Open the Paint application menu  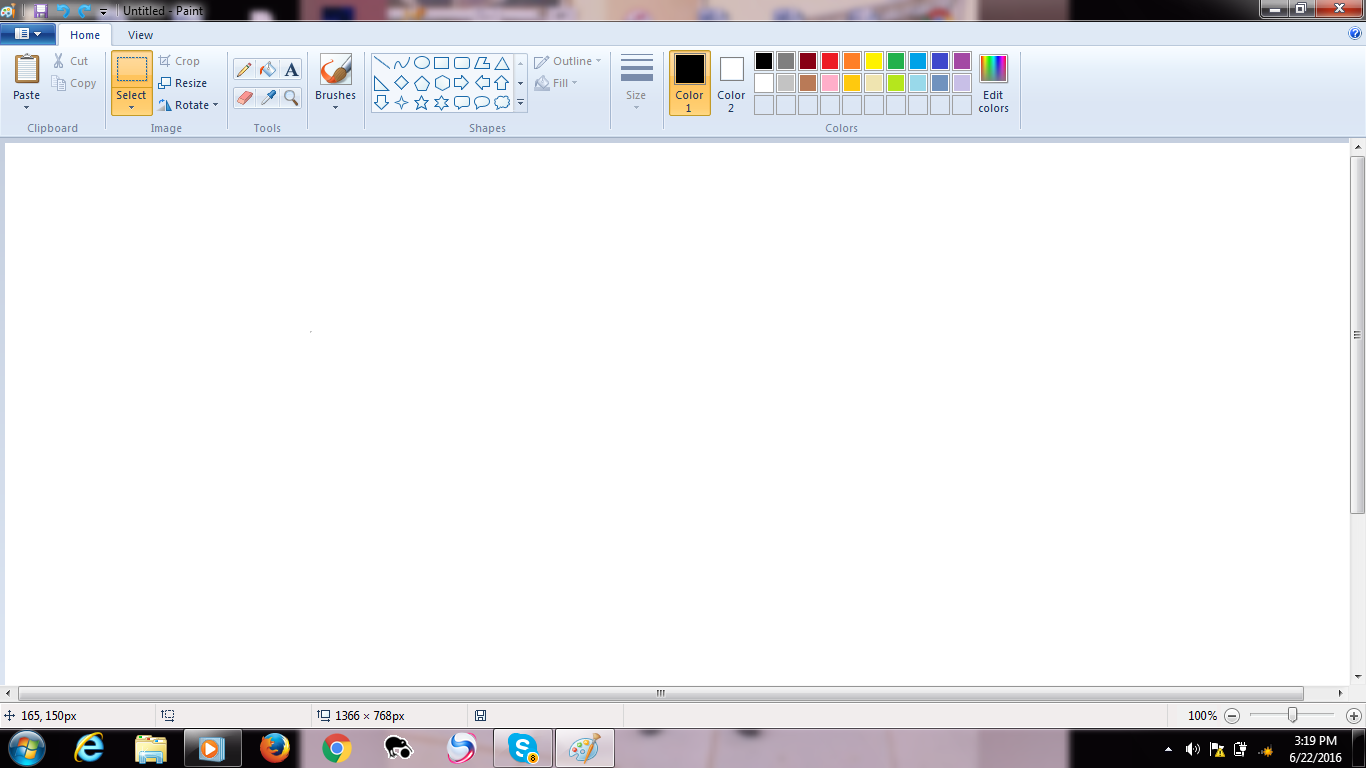pos(27,33)
